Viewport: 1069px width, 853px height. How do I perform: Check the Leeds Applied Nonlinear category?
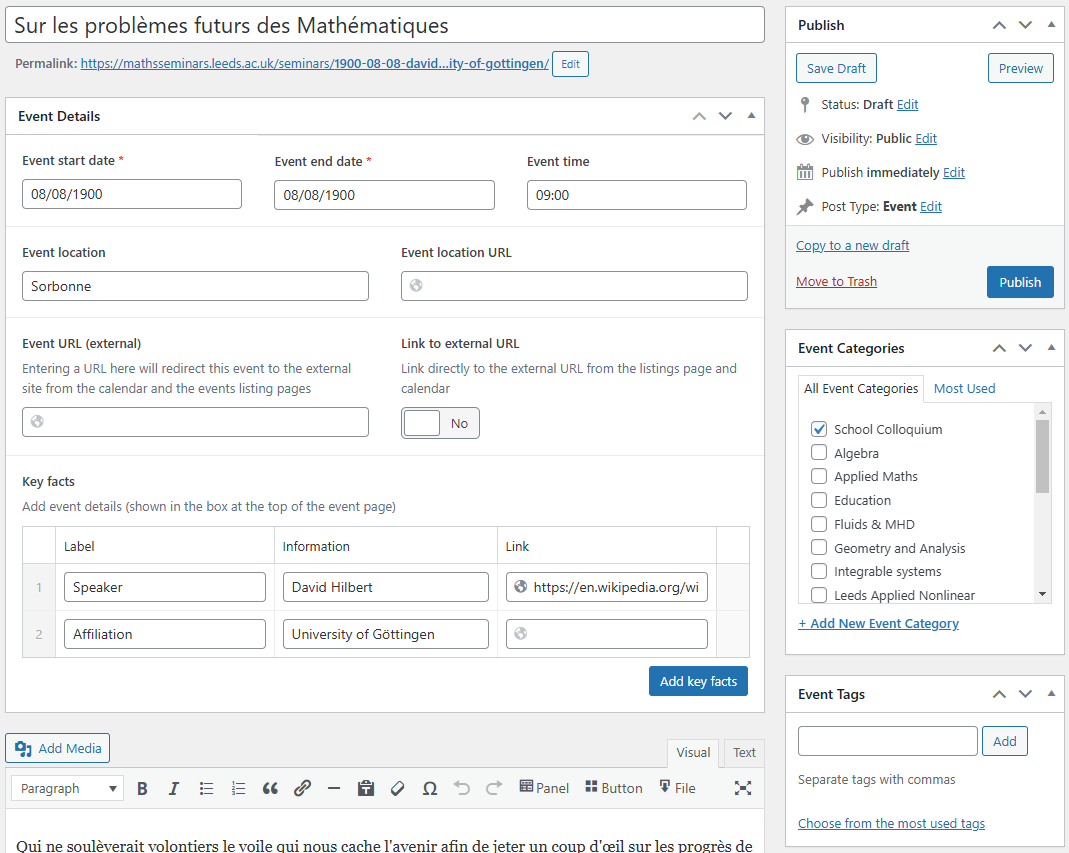pos(819,595)
